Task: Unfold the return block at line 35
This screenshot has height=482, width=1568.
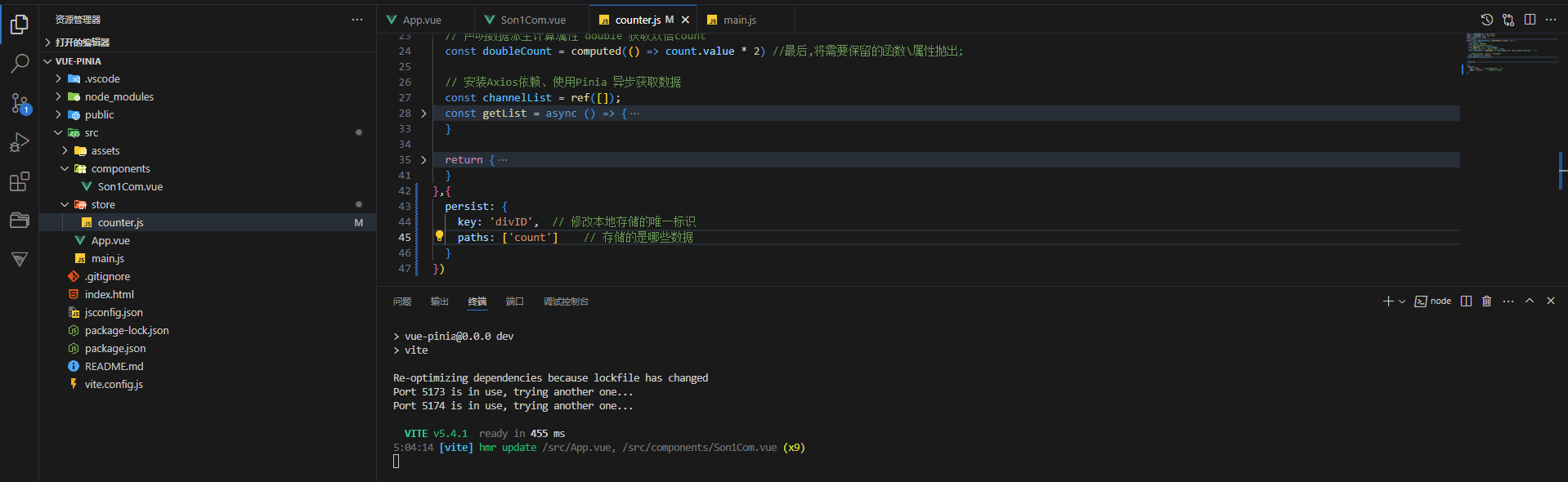Action: (423, 160)
